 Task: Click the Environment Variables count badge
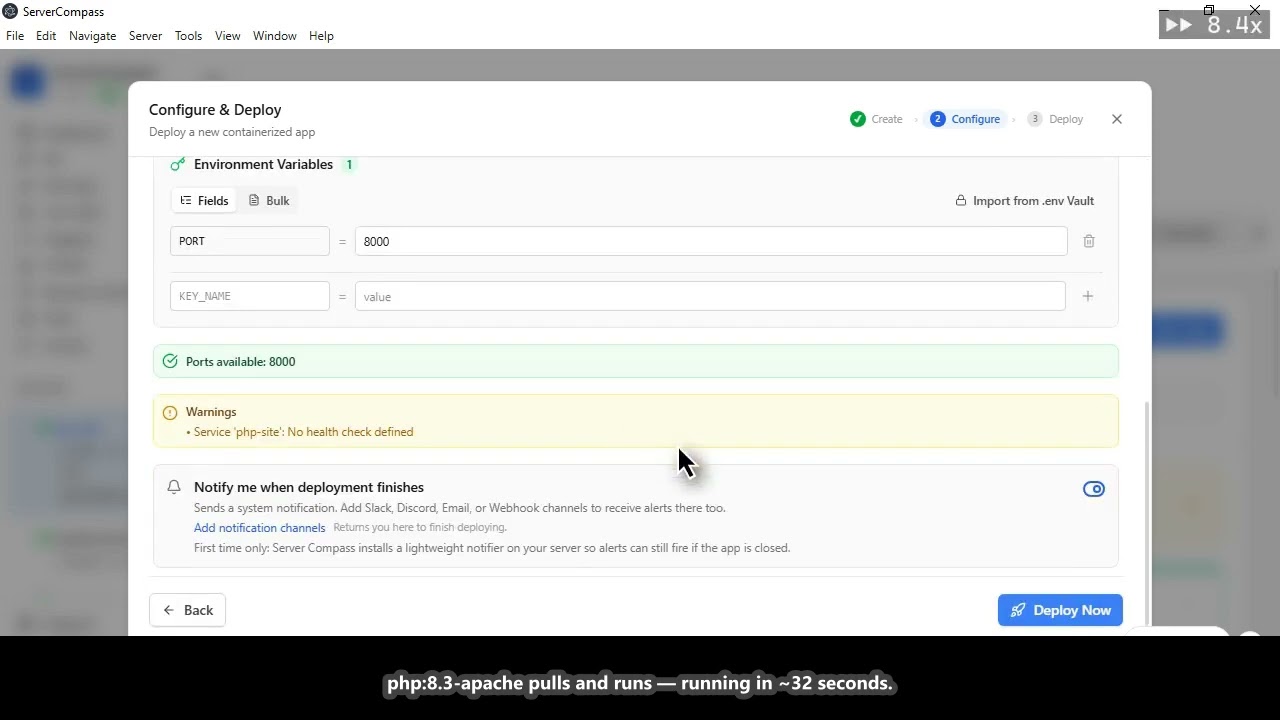tap(349, 164)
